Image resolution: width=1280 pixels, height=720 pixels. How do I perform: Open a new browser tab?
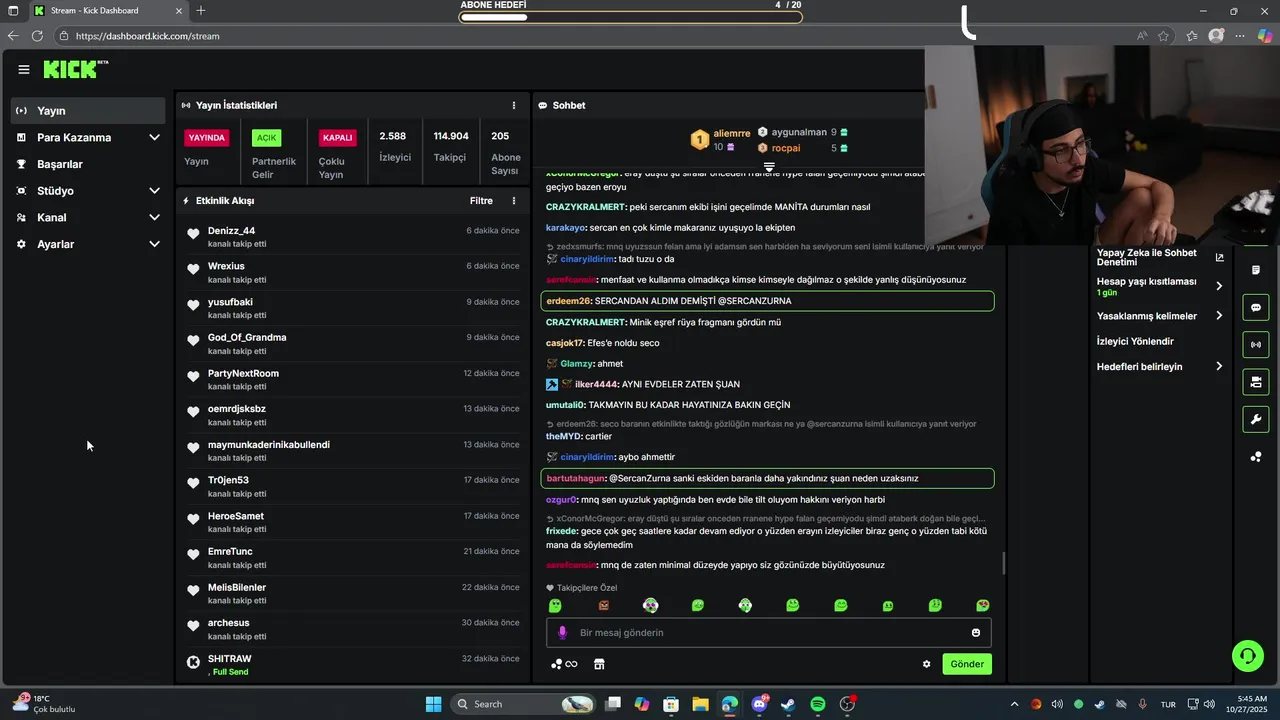click(201, 10)
